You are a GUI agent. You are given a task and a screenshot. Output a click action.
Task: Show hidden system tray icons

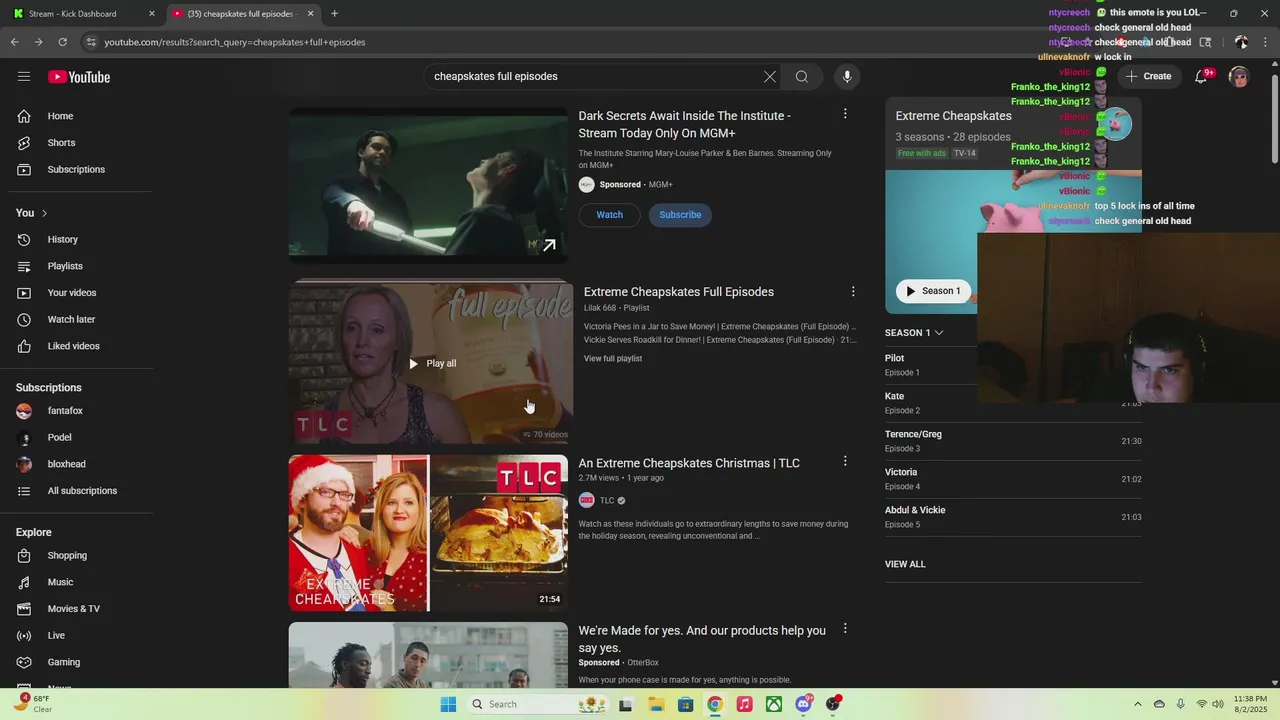click(1137, 704)
